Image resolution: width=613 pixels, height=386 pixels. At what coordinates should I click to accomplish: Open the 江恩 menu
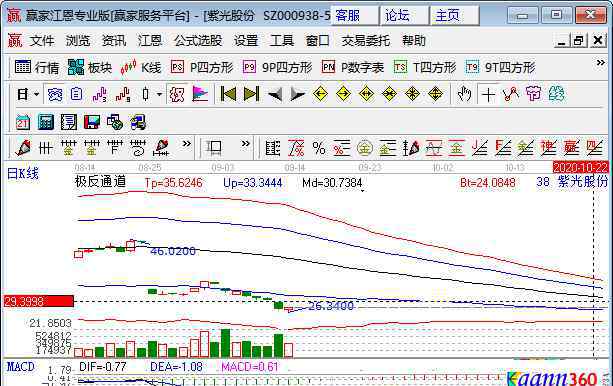click(x=150, y=41)
